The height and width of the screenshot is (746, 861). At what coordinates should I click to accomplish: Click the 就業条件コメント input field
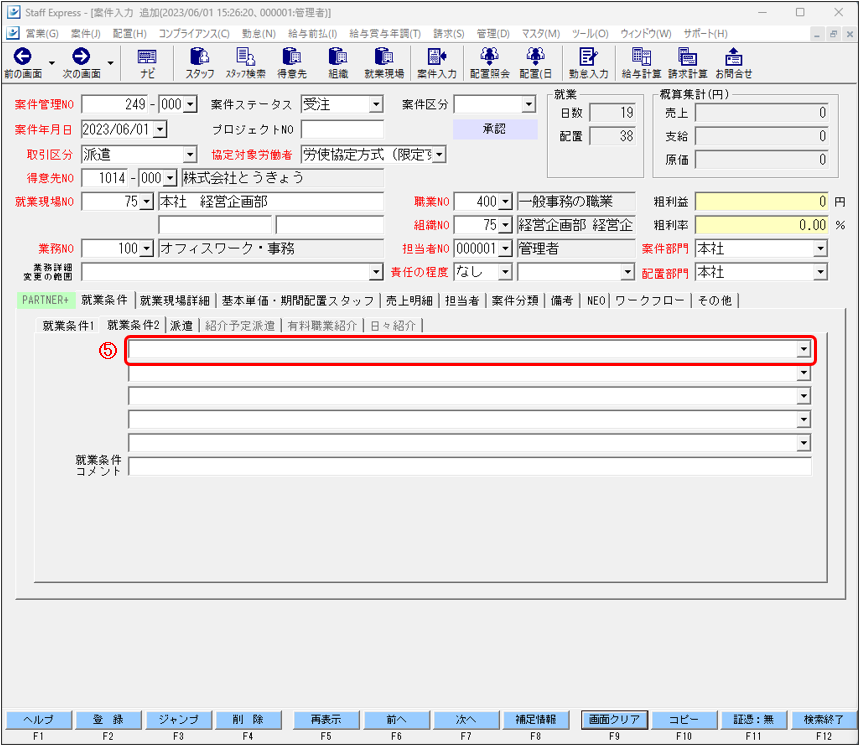[x=469, y=467]
